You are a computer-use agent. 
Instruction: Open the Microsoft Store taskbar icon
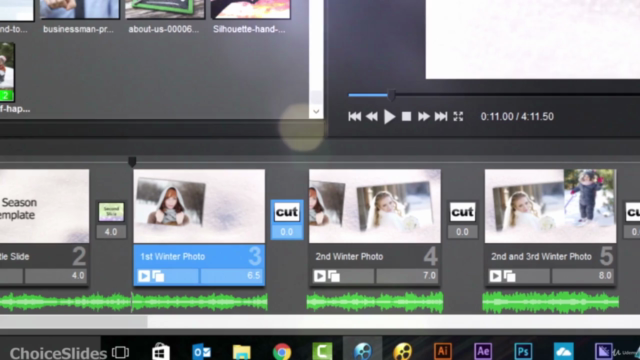[x=161, y=352]
